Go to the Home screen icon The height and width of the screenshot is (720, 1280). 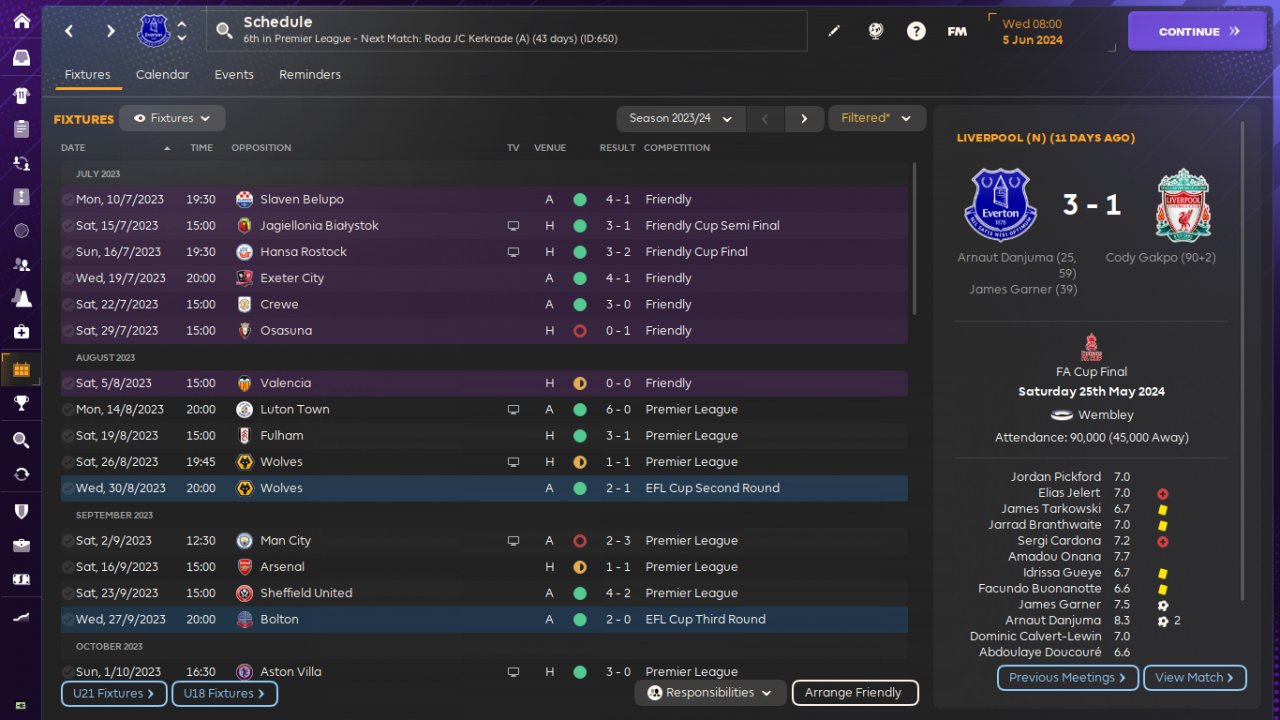pyautogui.click(x=21, y=21)
